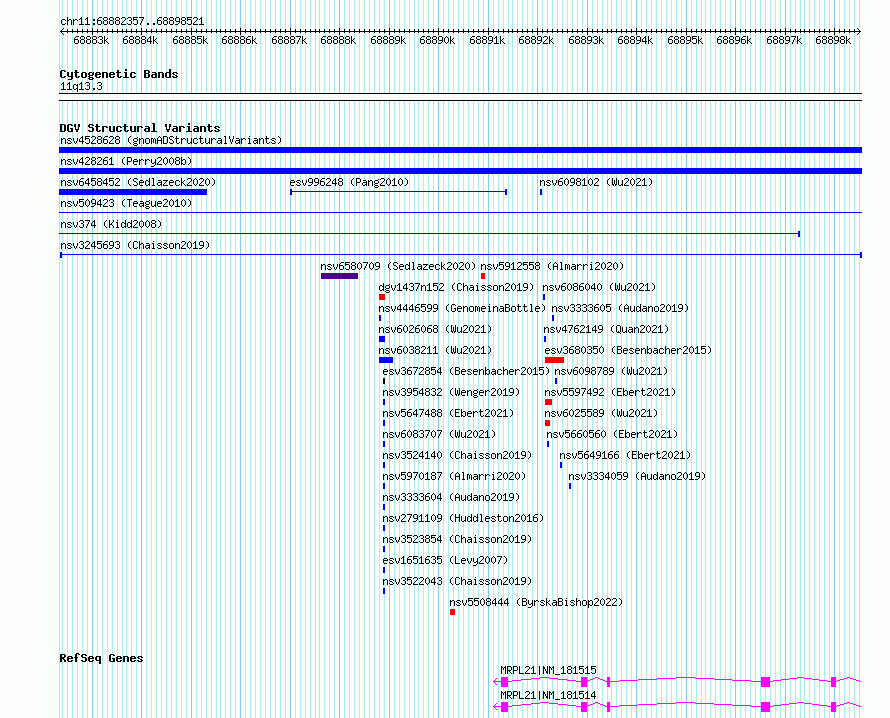890x718 pixels.
Task: Select nsv5508444 (ByrskaBishop2022) label
Action: tap(536, 602)
